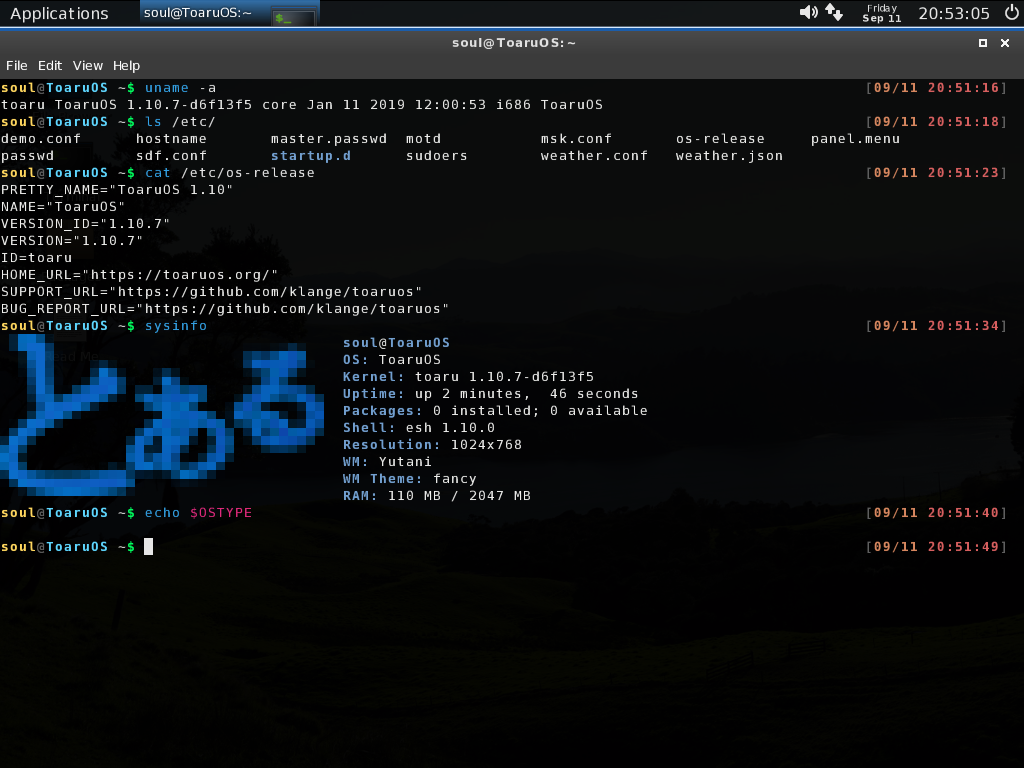This screenshot has width=1024, height=768.
Task: Click the power/logout icon
Action: 1012,12
